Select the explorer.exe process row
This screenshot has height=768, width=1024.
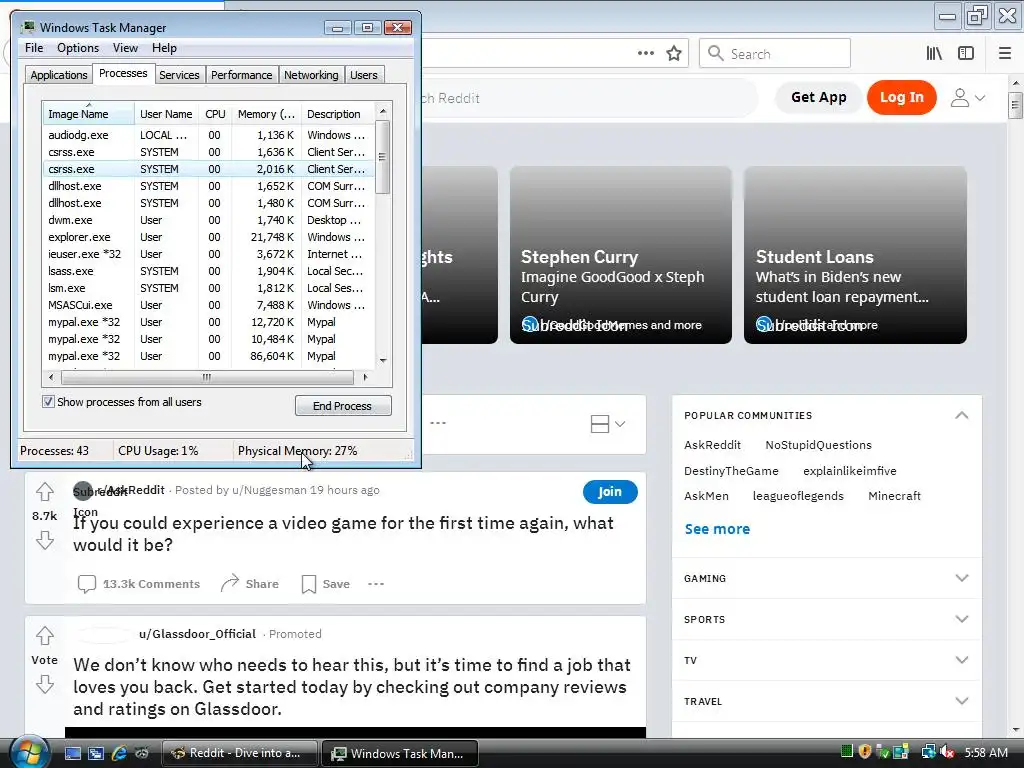pos(208,237)
